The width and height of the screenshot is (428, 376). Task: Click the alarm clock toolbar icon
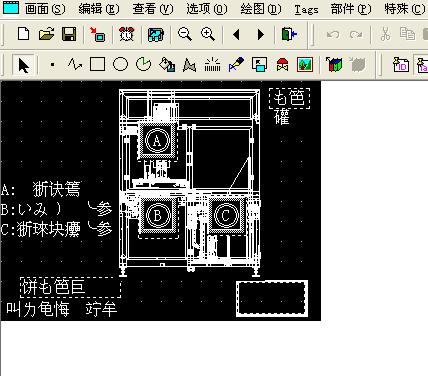tap(126, 34)
